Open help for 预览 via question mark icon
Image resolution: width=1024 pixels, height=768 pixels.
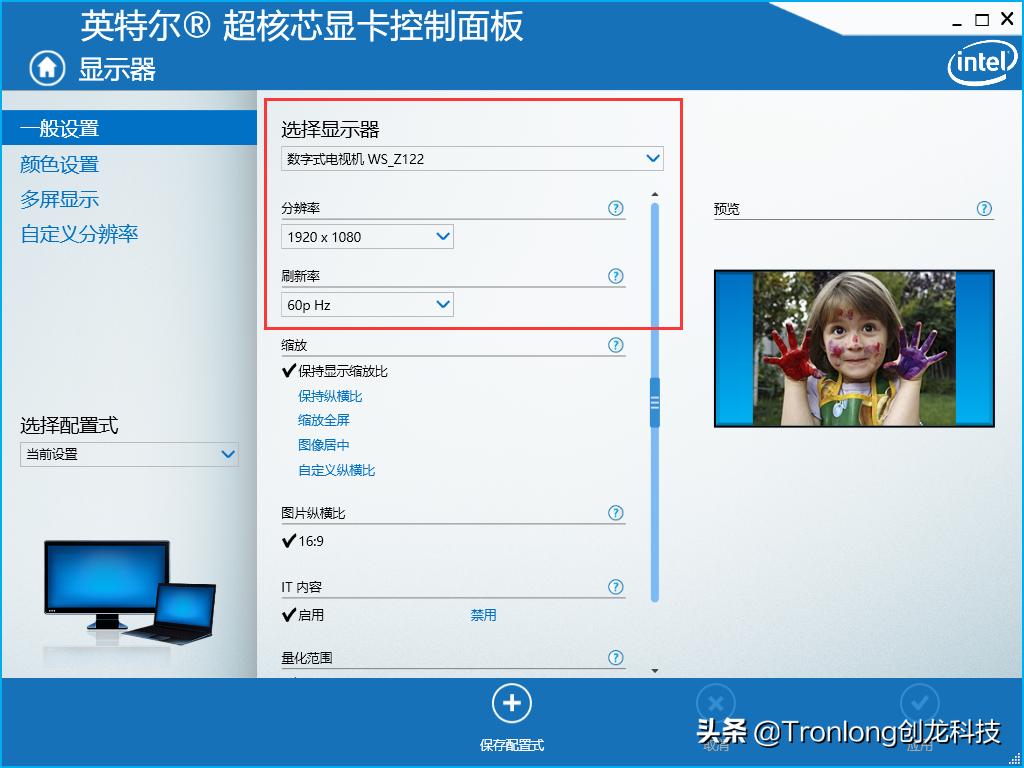click(x=984, y=208)
